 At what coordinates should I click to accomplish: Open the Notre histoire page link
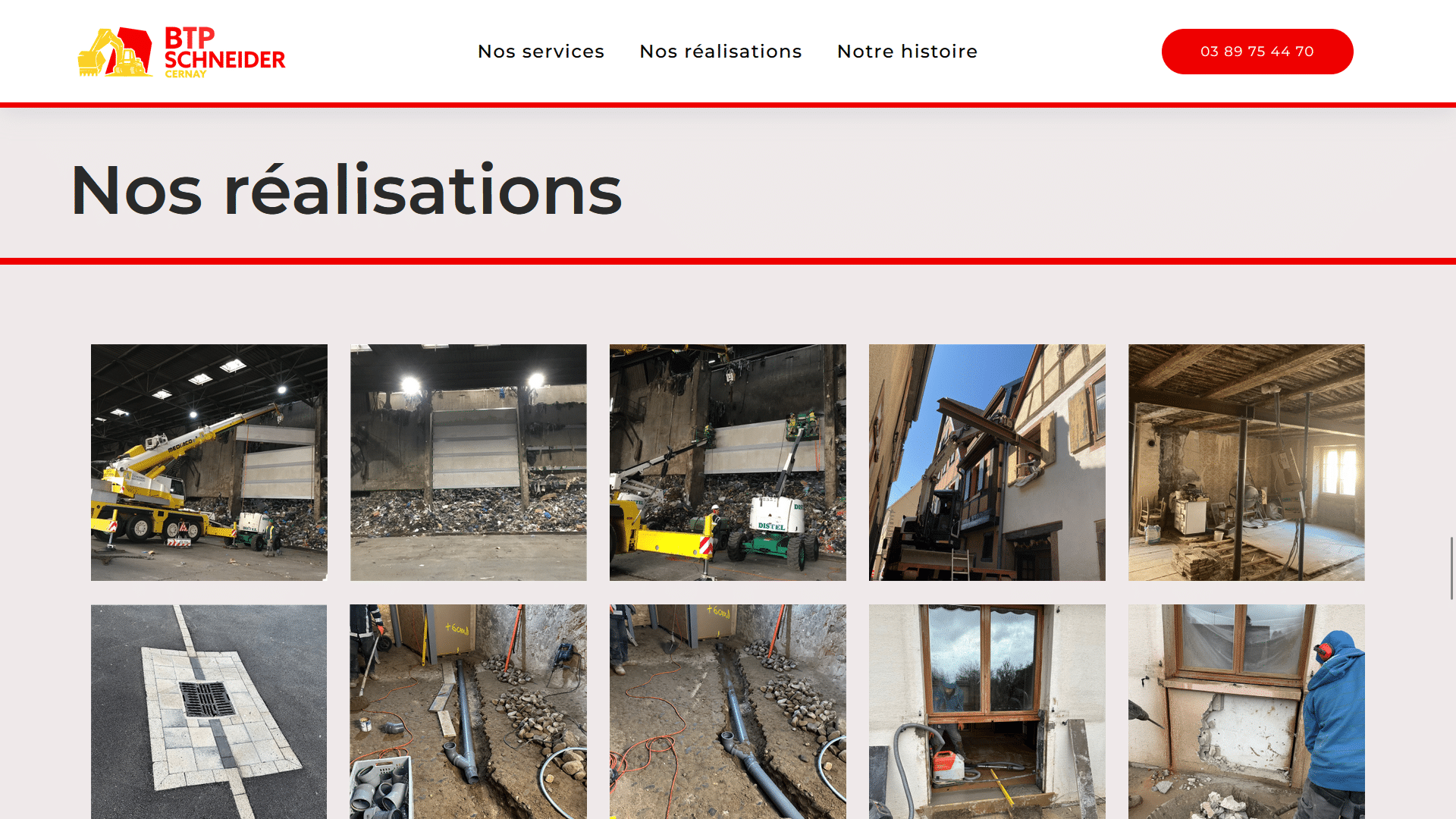coord(907,52)
